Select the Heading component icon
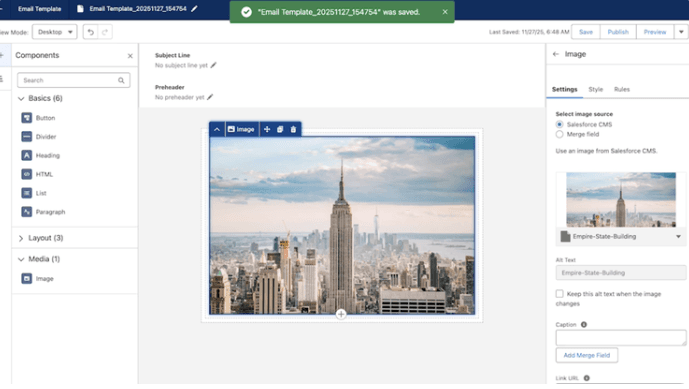Viewport: 689px width, 389px height. (x=26, y=155)
